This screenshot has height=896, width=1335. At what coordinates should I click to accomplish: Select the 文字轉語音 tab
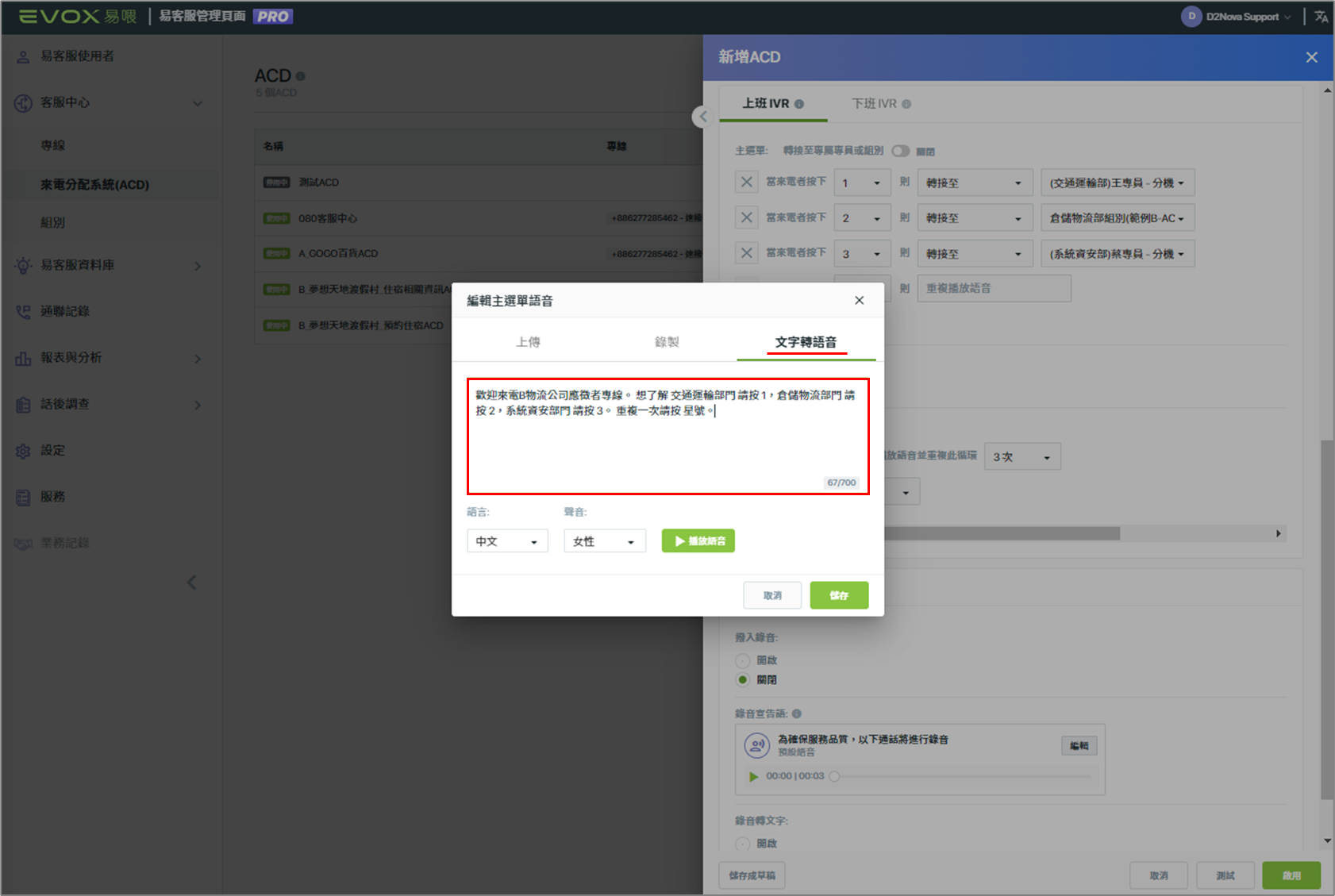(806, 342)
